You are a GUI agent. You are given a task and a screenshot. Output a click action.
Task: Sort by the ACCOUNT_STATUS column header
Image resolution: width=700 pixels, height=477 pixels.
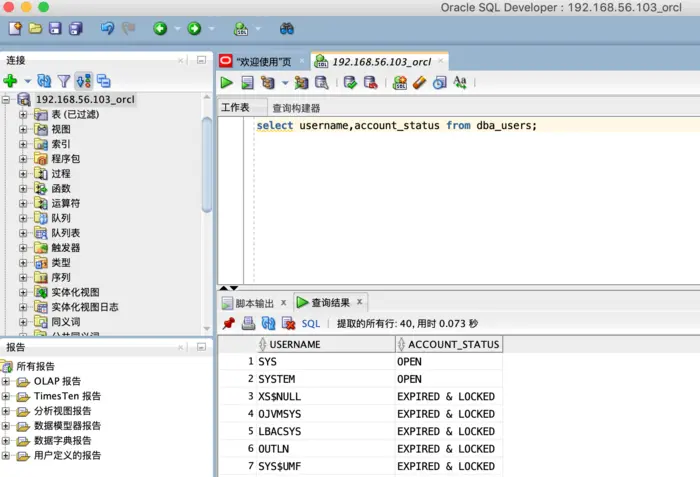(449, 344)
